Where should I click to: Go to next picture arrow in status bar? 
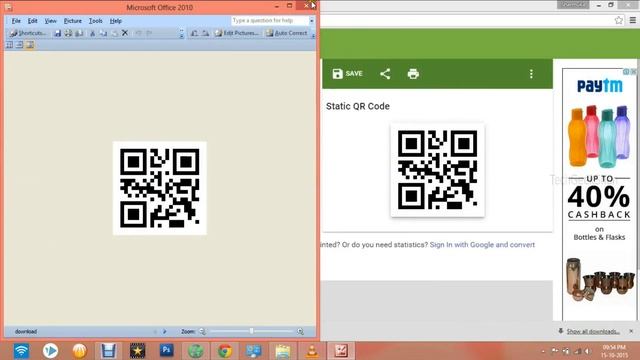click(164, 331)
